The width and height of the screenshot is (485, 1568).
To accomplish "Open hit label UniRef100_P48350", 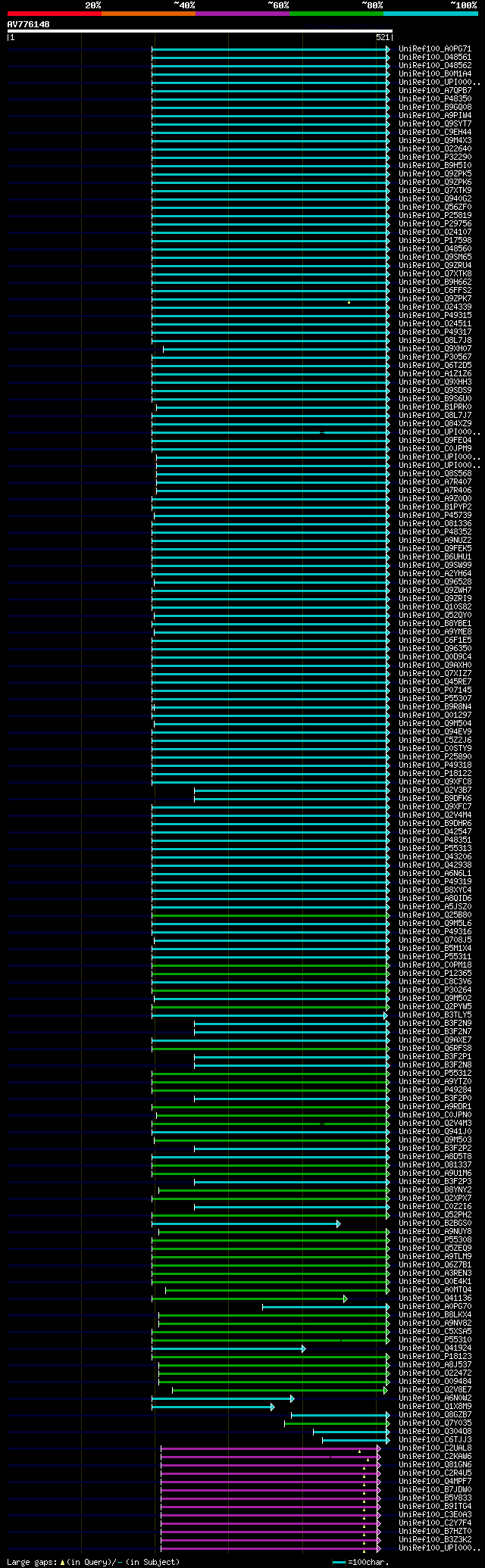I will tap(435, 98).
